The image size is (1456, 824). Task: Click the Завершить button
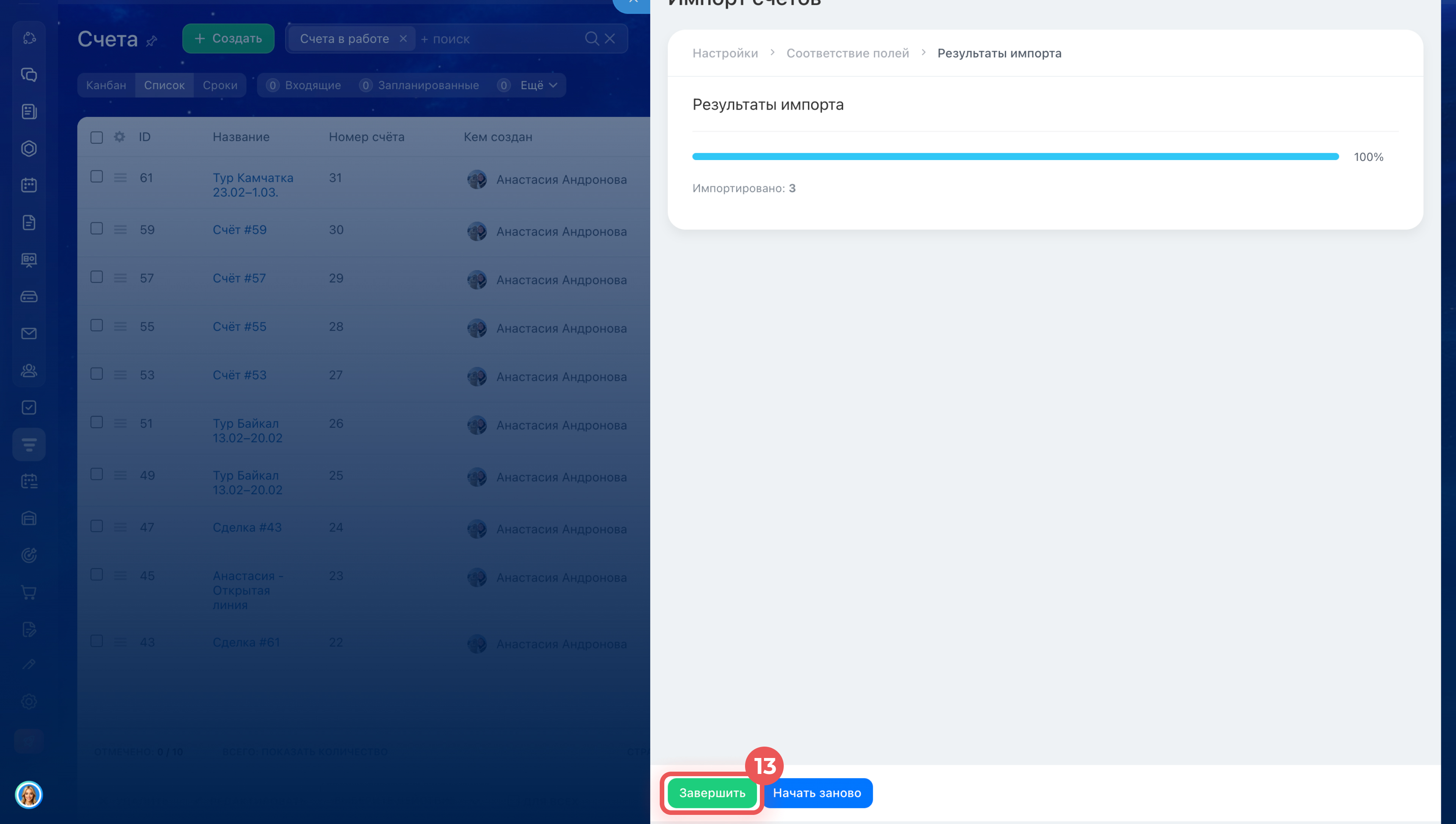tap(712, 793)
